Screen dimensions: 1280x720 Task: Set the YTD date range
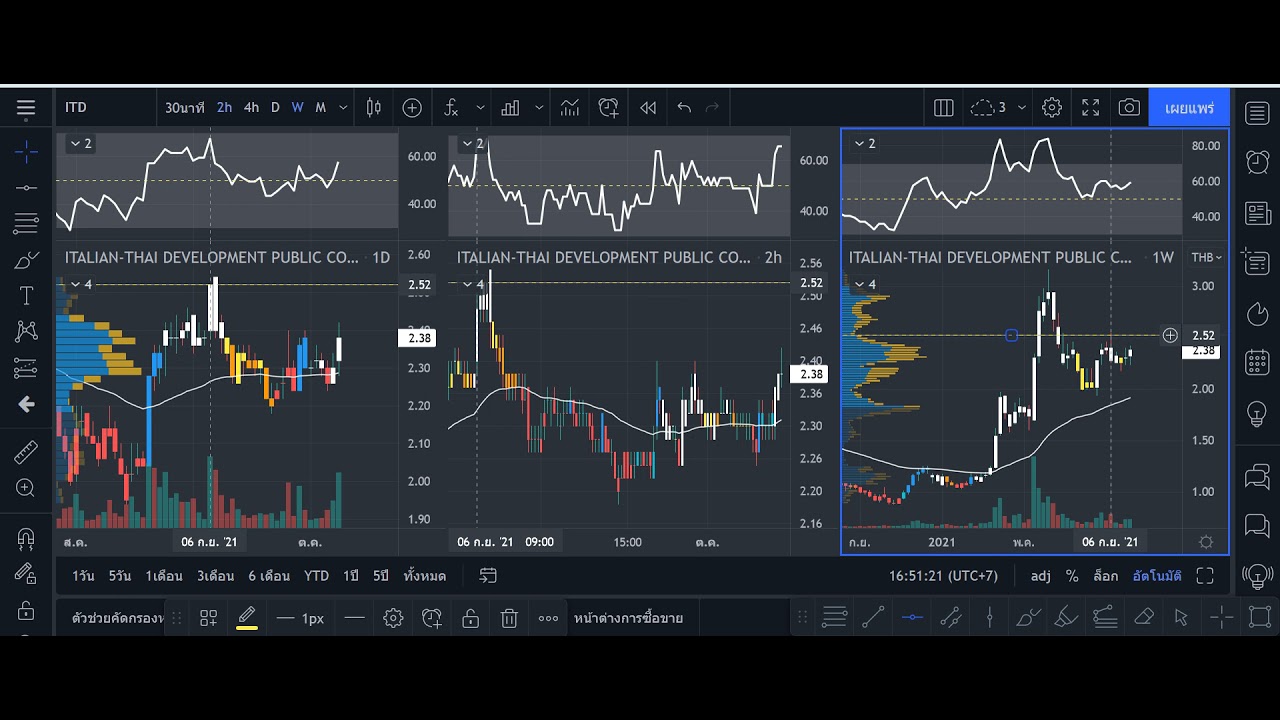coord(317,576)
